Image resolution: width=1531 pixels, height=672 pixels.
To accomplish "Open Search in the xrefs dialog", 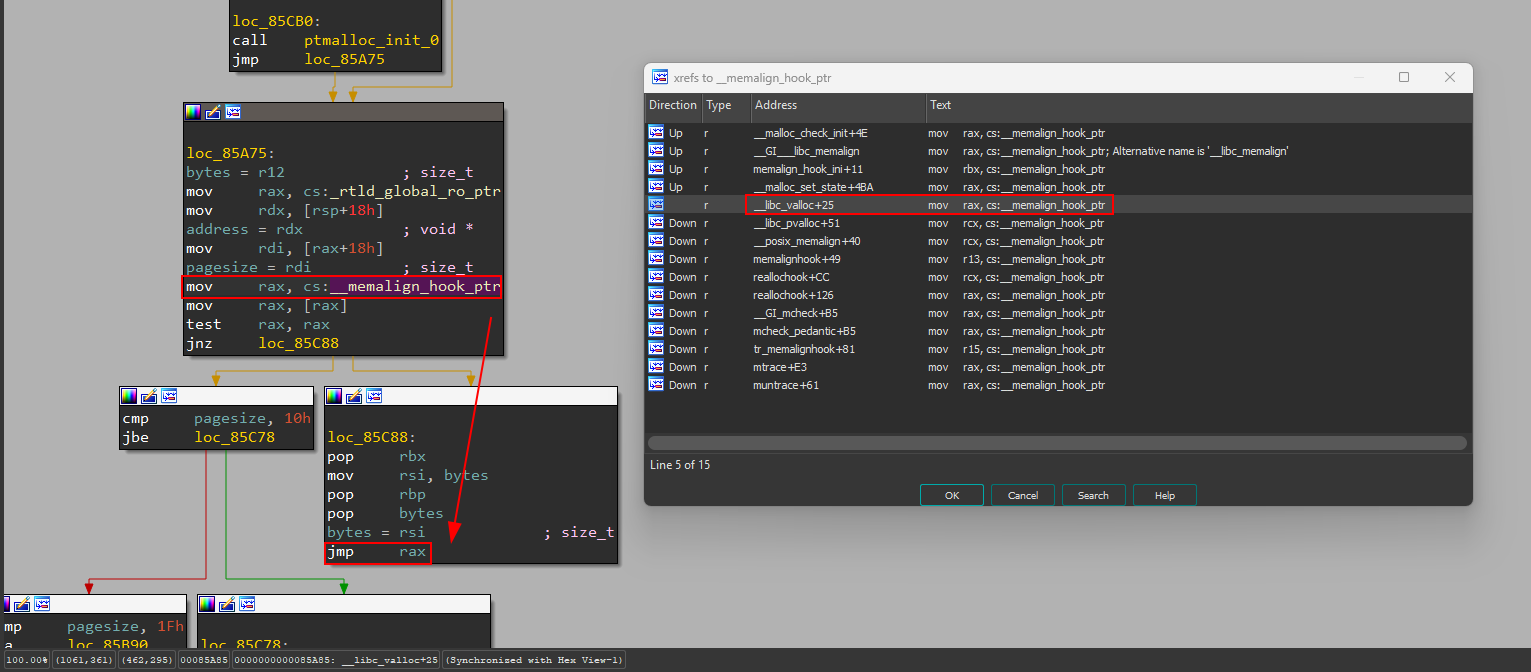I will tap(1092, 495).
